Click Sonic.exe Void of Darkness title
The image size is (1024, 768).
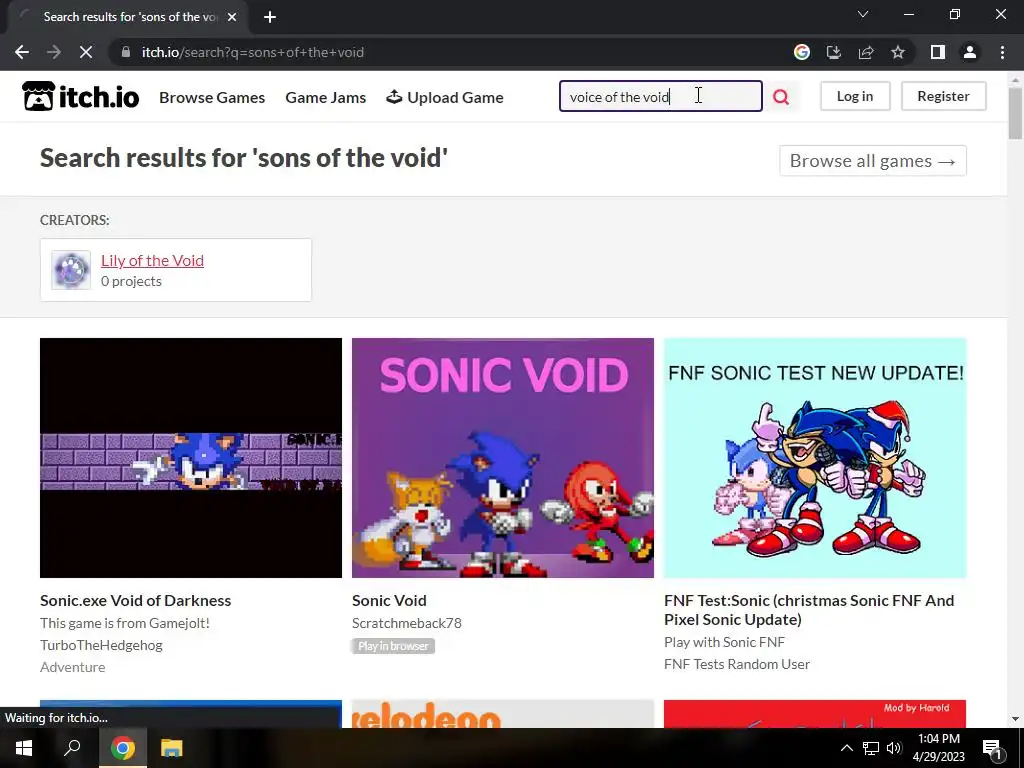point(135,600)
